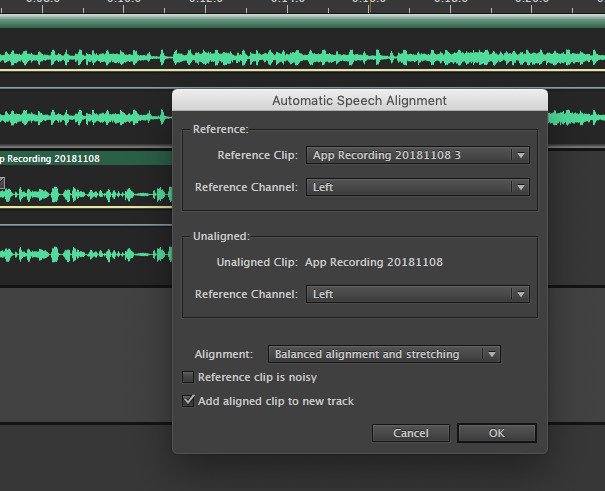Click the upper waveform of the top track
The width and height of the screenshot is (605, 491).
click(302, 58)
